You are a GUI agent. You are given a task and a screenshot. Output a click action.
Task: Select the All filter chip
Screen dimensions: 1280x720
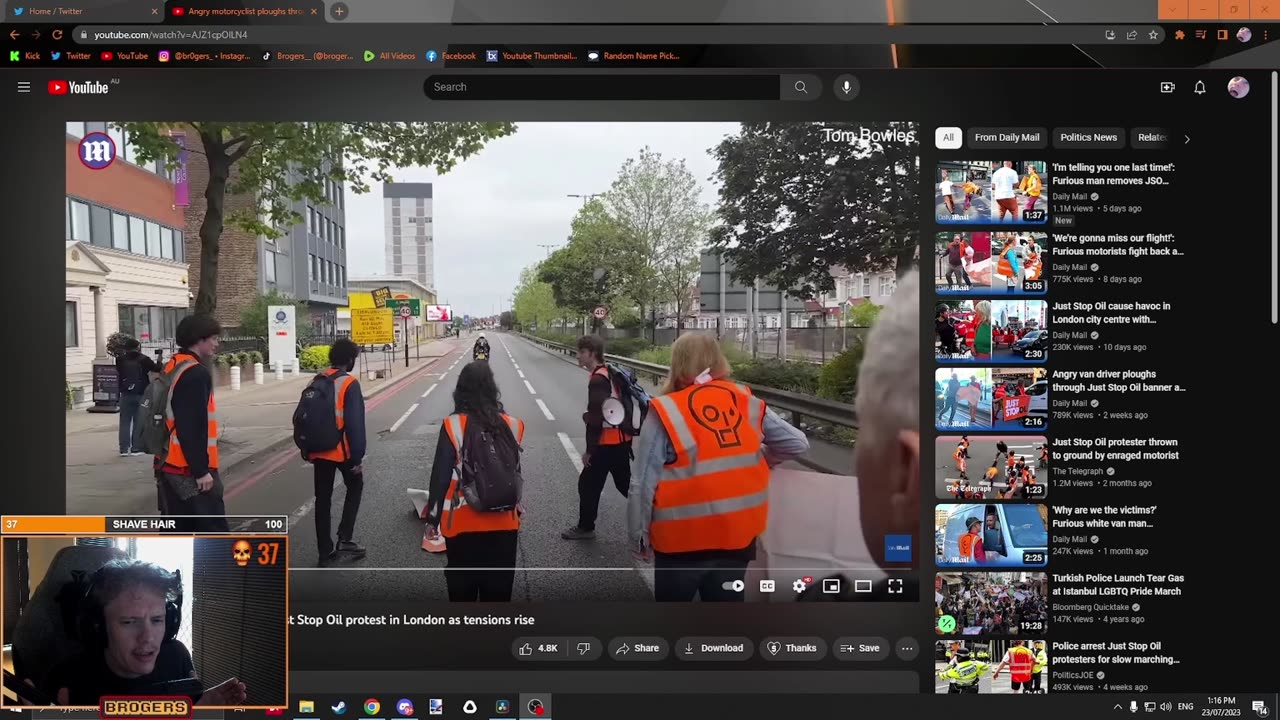tap(948, 137)
